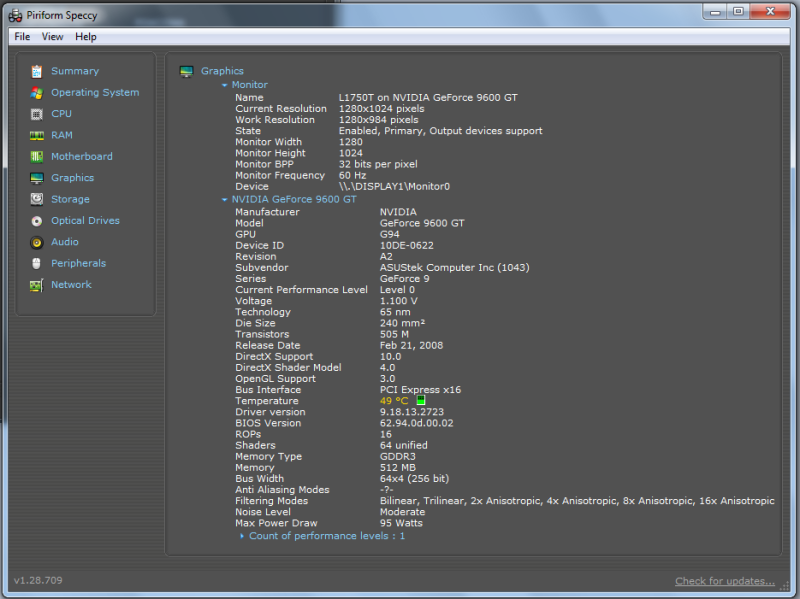Maximize the Piriform Speccy window

738,12
